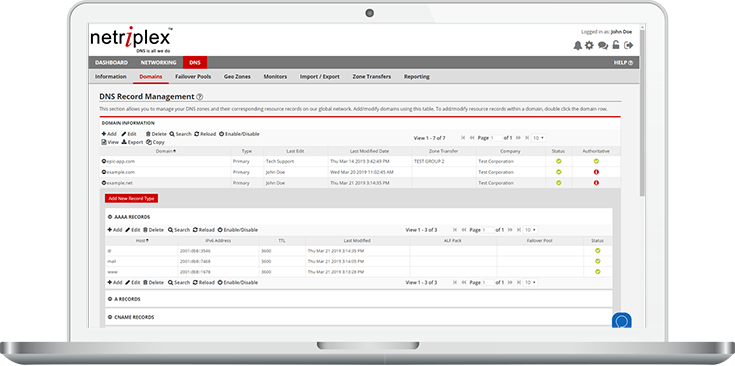Click the Add New Record Type button
The height and width of the screenshot is (366, 735).
pyautogui.click(x=132, y=198)
